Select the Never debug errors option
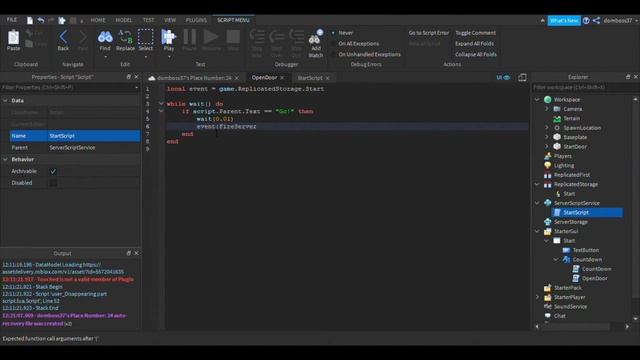The width and height of the screenshot is (640, 360). 346,33
